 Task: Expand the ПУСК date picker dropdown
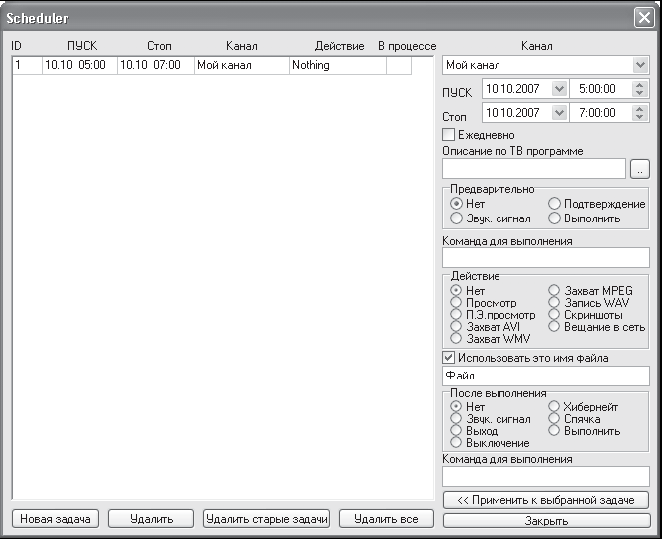[559, 89]
